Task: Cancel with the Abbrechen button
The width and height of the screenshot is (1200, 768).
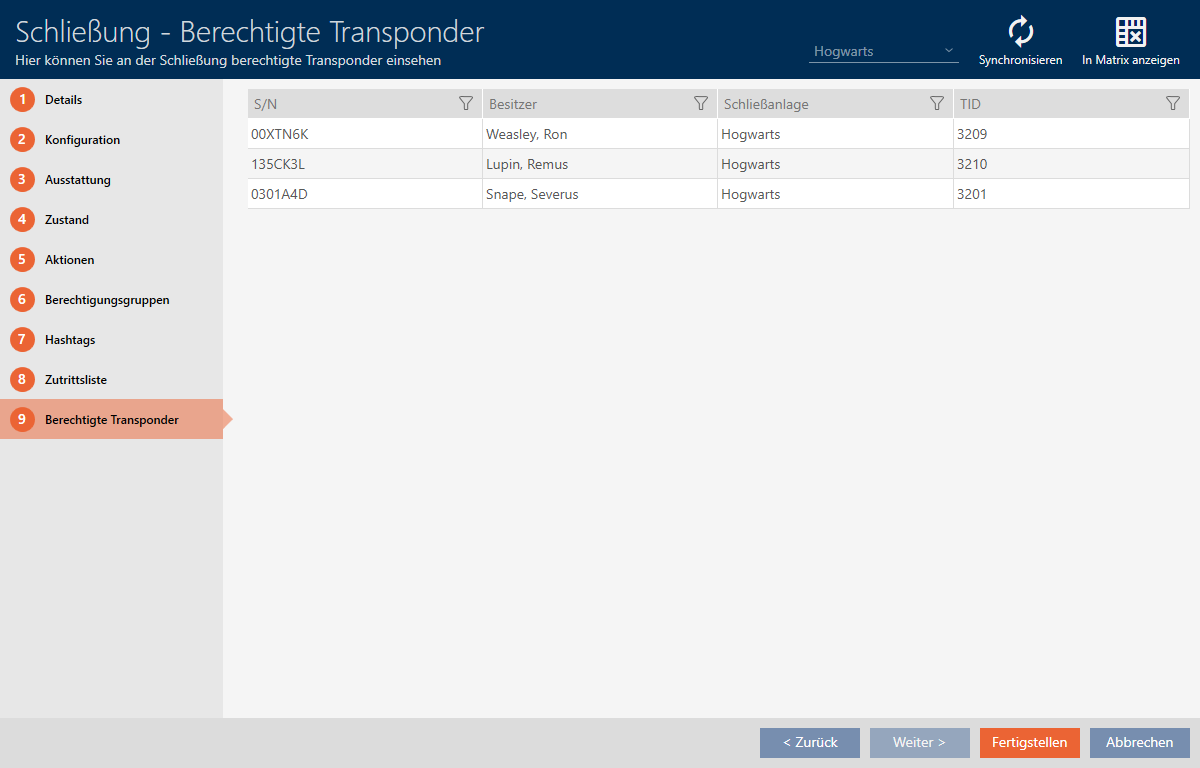Action: tap(1139, 742)
